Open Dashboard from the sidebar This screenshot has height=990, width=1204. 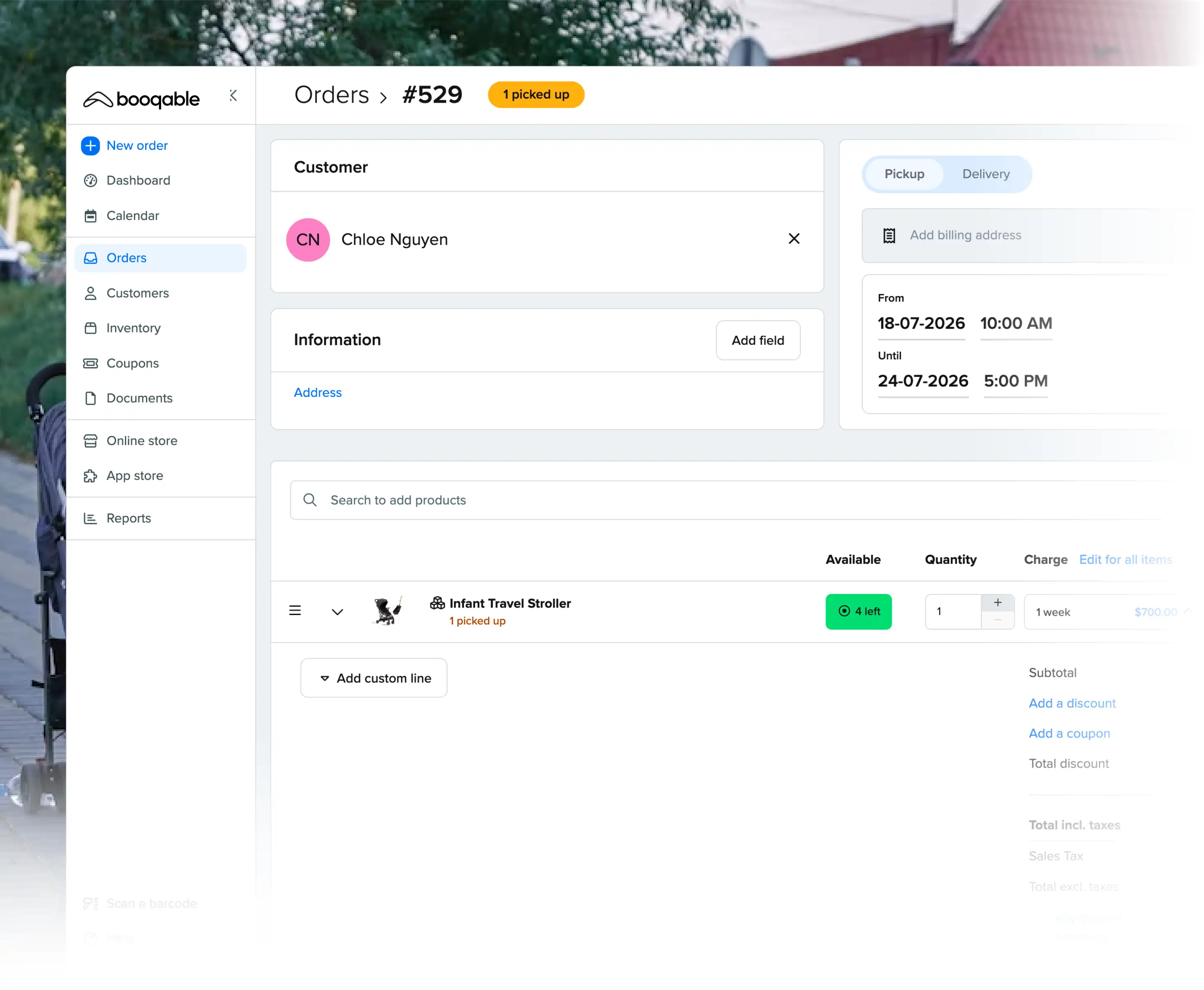[x=138, y=181]
